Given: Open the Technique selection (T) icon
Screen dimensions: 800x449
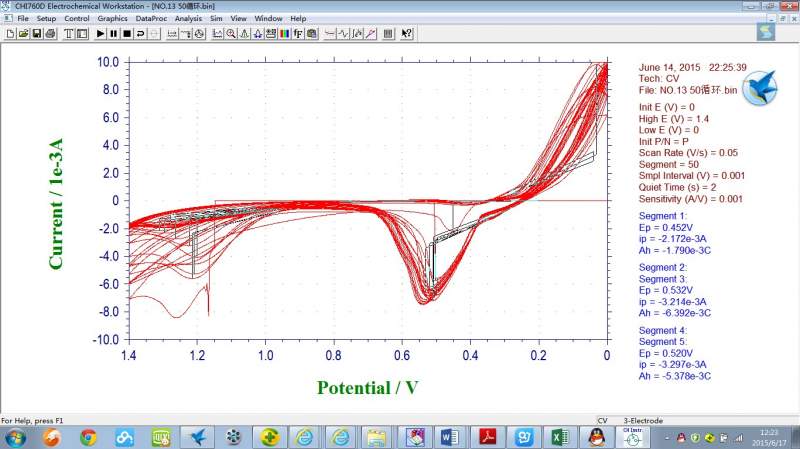Looking at the screenshot, I should coord(69,34).
